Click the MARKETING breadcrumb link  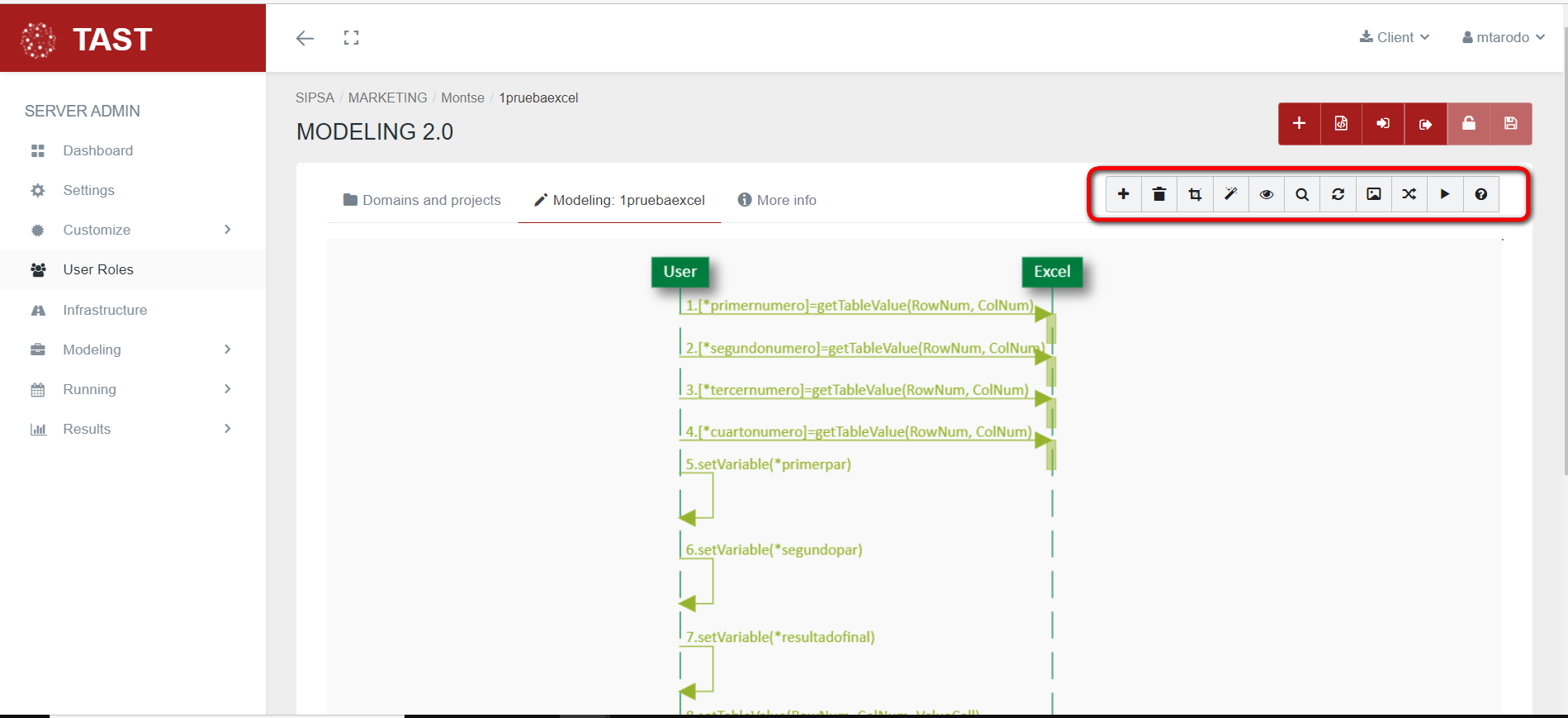tap(387, 97)
